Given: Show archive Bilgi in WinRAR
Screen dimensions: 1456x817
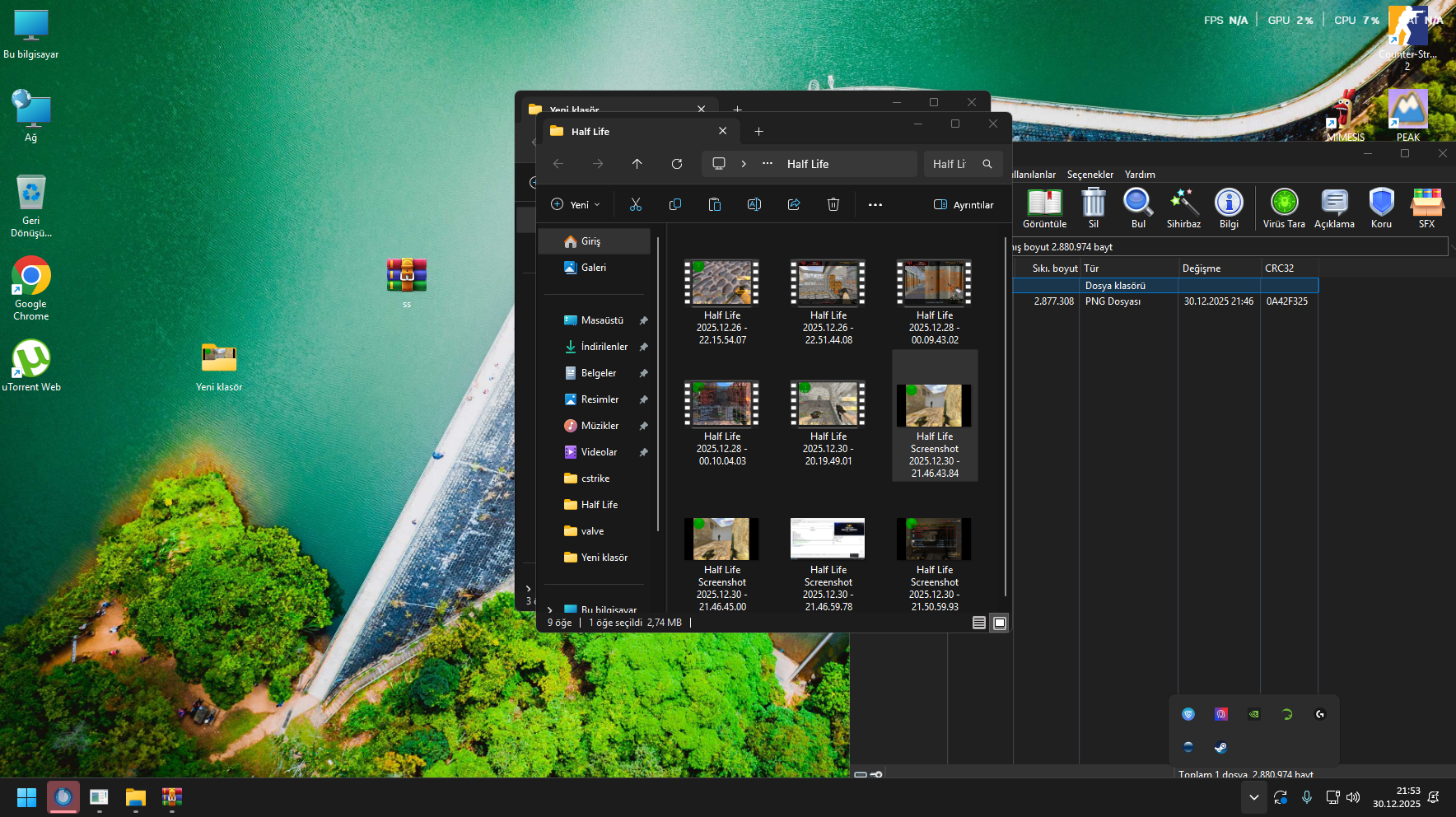Looking at the screenshot, I should [x=1229, y=208].
